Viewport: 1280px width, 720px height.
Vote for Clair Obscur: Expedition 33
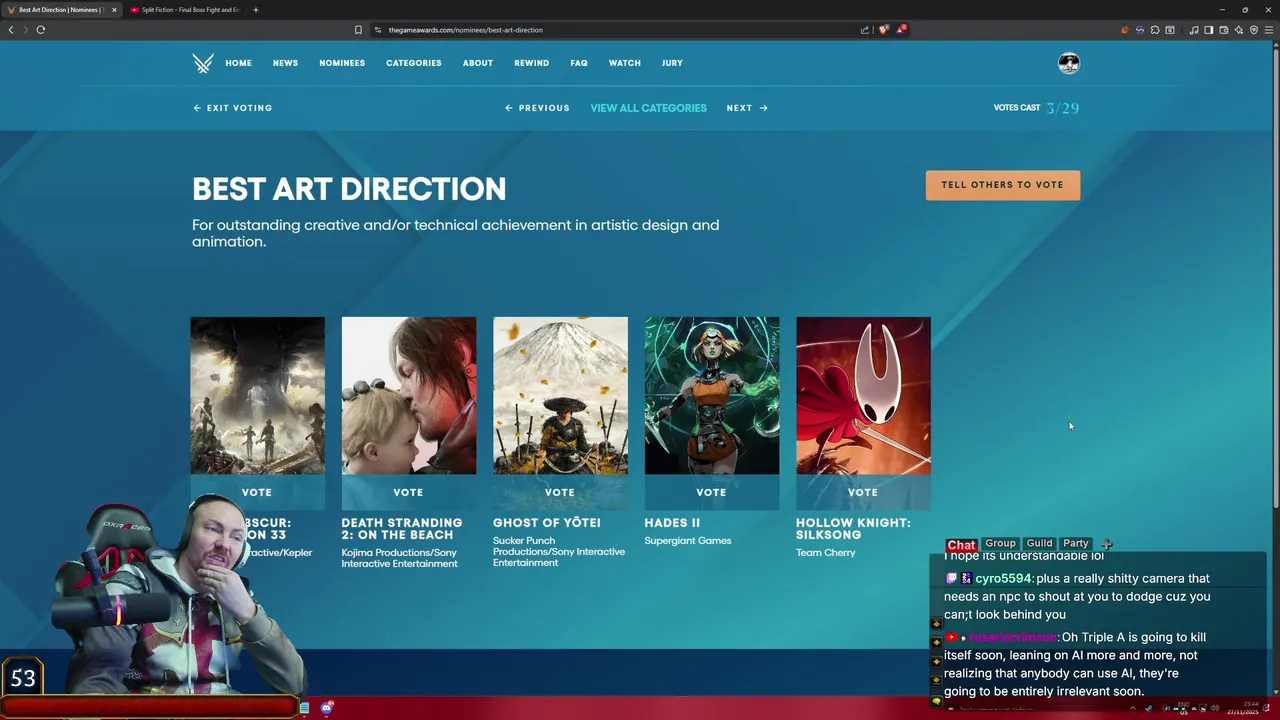click(x=257, y=492)
